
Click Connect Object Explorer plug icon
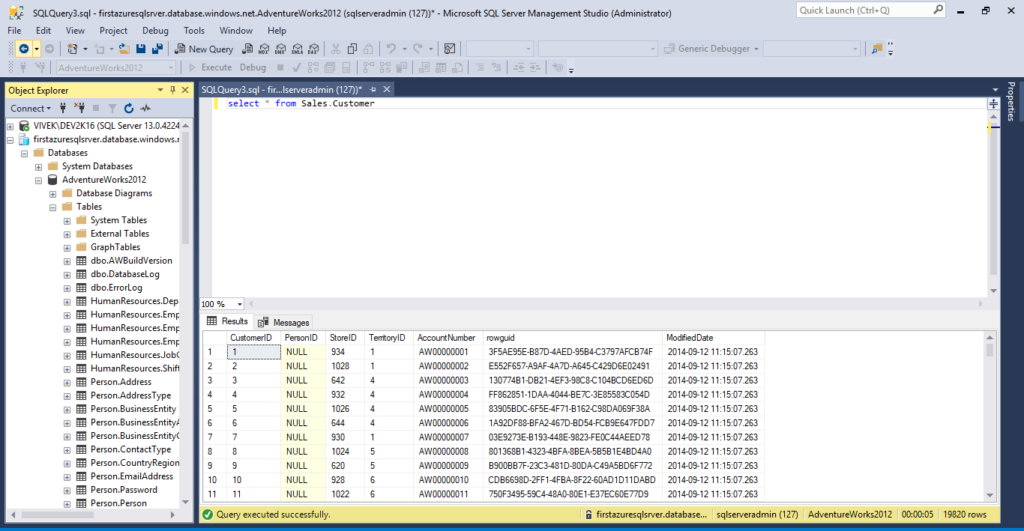pyautogui.click(x=63, y=108)
